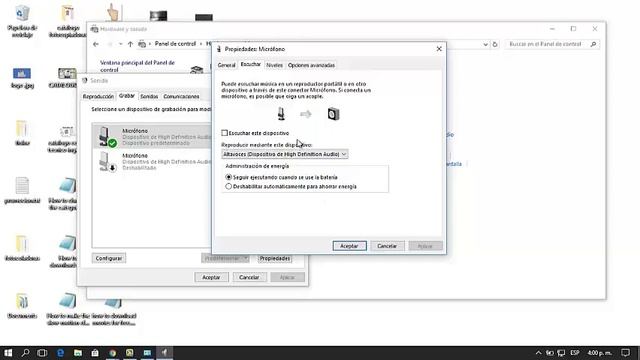Image resolution: width=640 pixels, height=360 pixels.
Task: Enable Escuchar este dispositivo checkbox
Action: click(224, 133)
